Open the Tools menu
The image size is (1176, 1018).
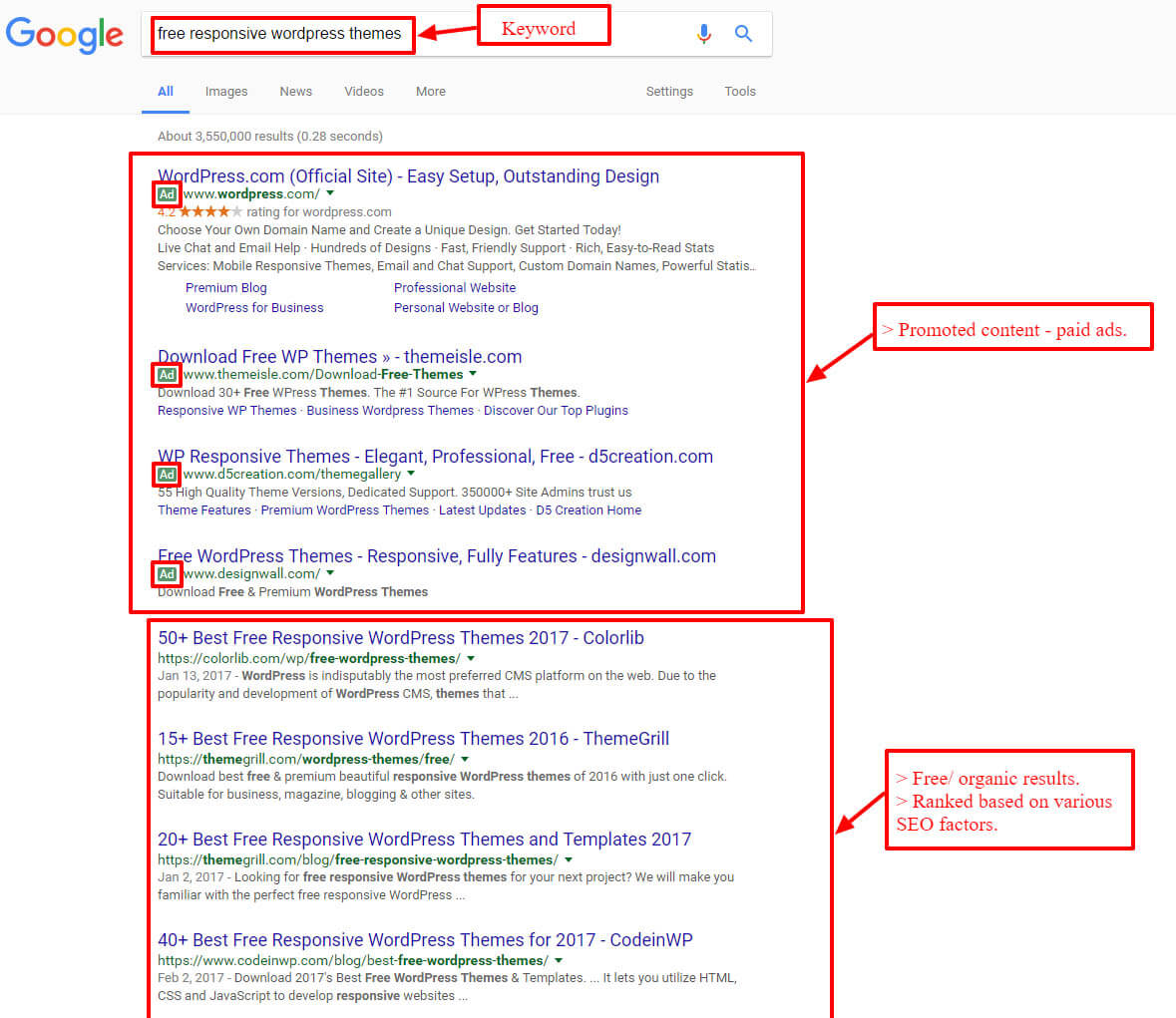pos(740,91)
